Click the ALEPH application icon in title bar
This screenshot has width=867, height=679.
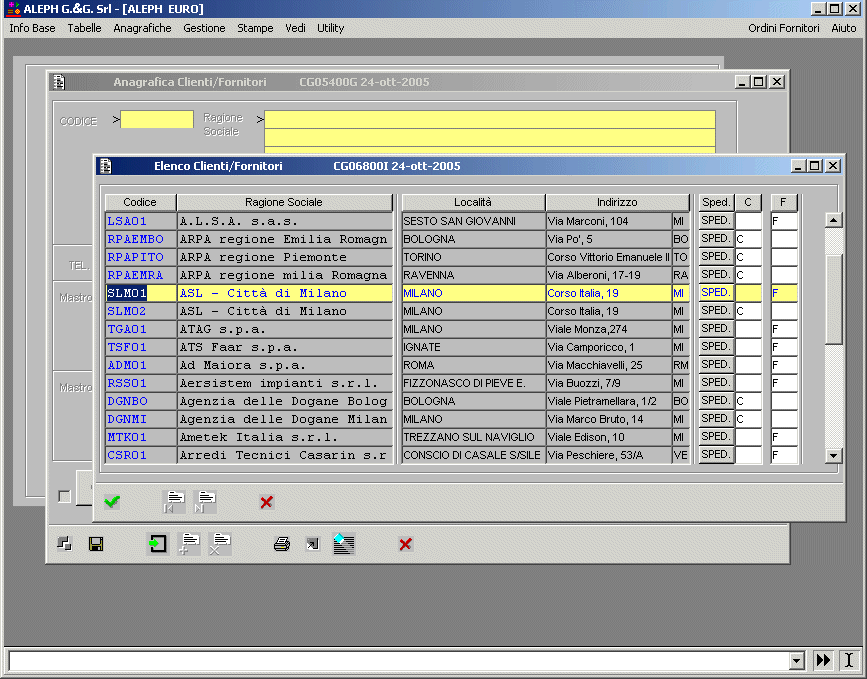[13, 9]
